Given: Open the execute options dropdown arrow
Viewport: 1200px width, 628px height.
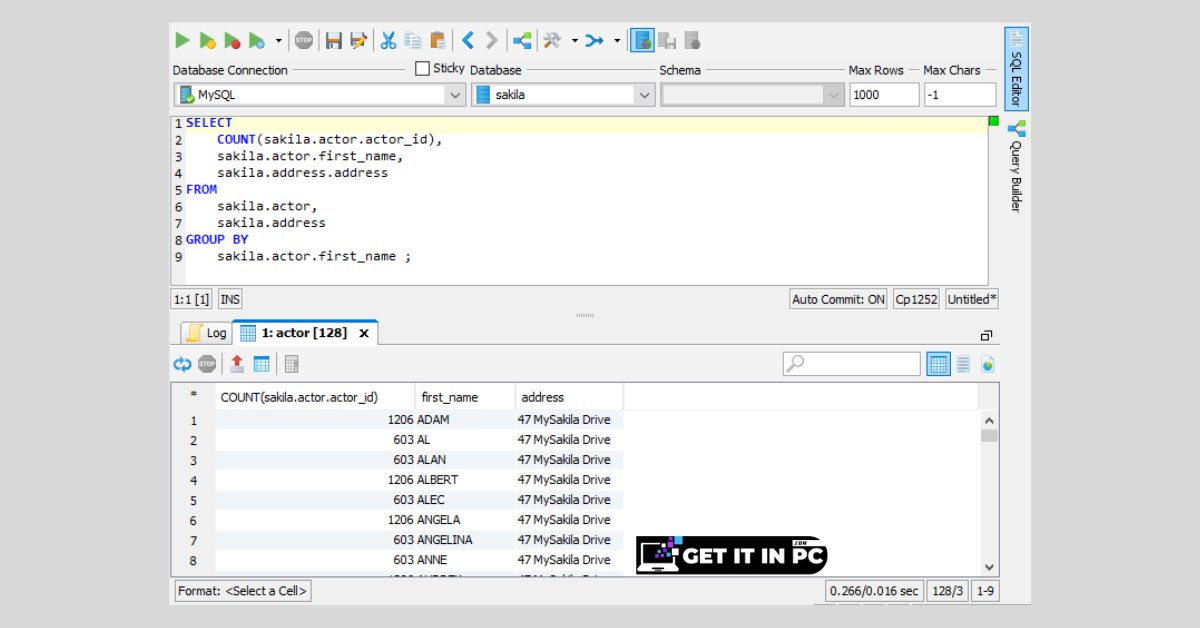Looking at the screenshot, I should 278,41.
